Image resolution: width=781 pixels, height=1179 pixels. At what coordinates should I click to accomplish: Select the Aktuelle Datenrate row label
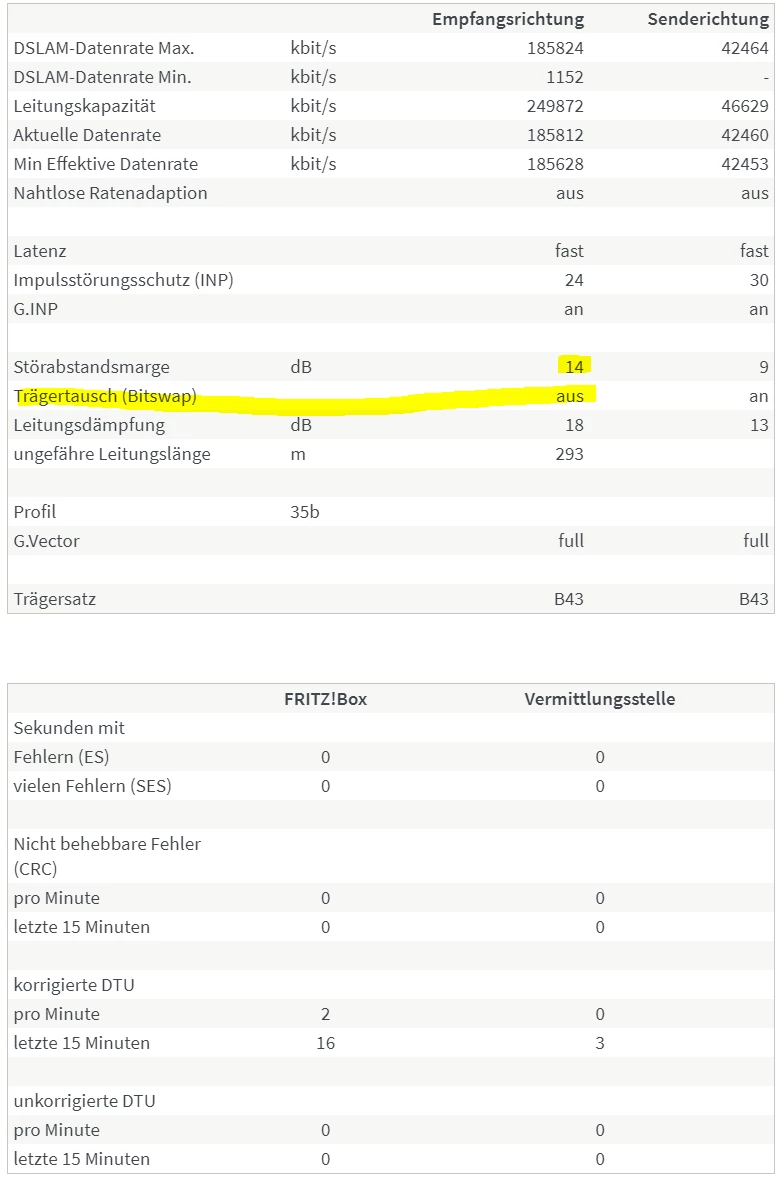pos(87,135)
